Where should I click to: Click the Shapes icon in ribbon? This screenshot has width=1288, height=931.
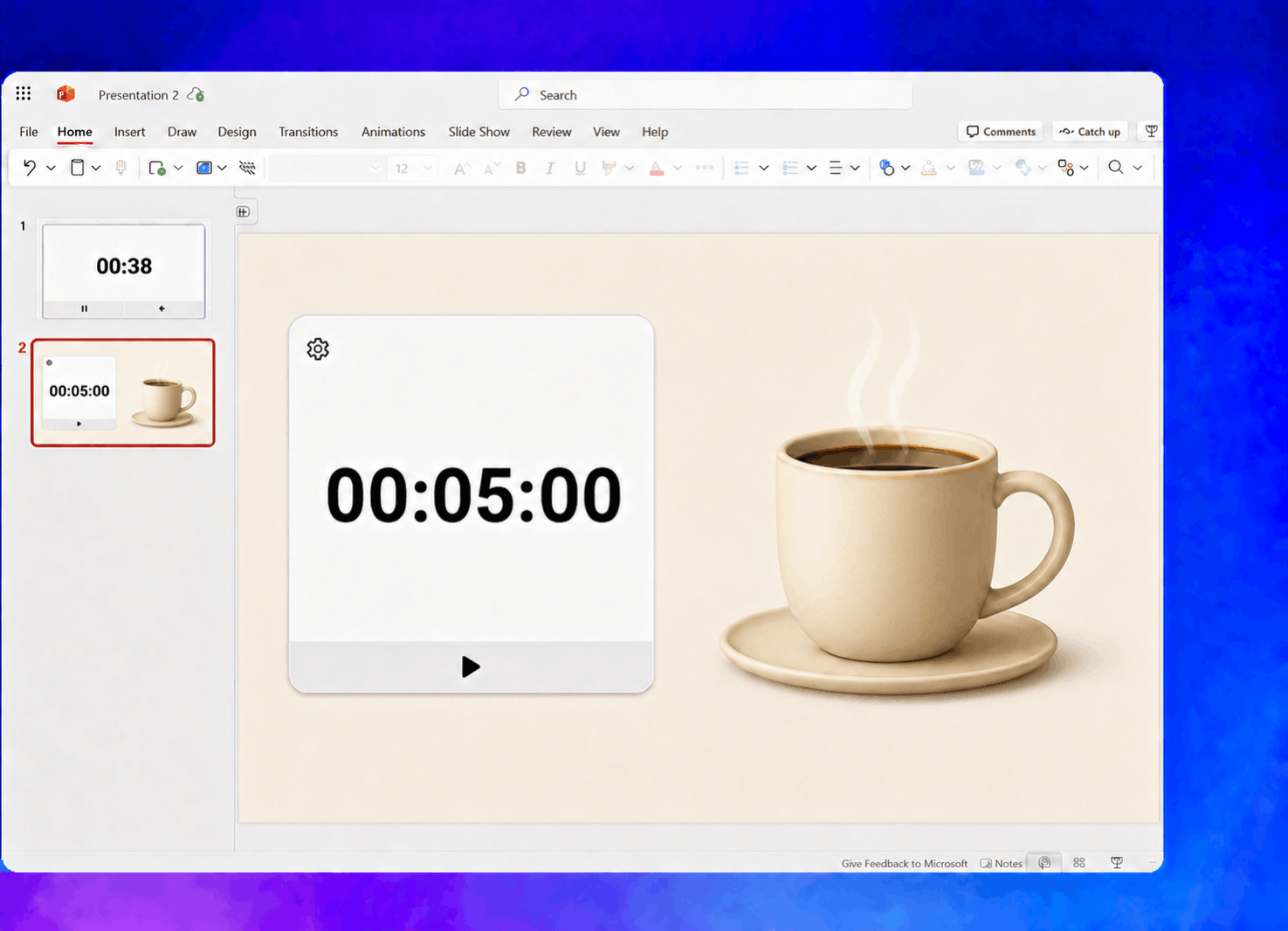coord(886,168)
